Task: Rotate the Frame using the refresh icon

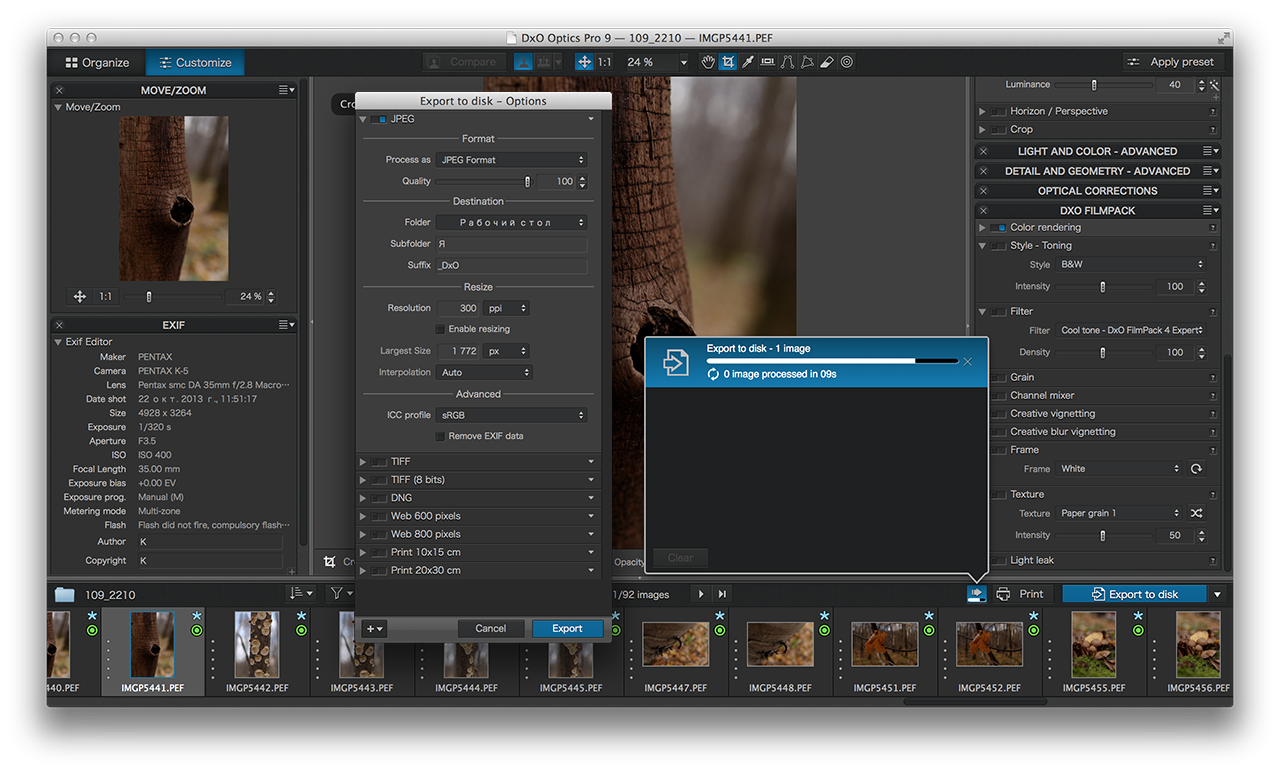Action: pyautogui.click(x=1196, y=469)
